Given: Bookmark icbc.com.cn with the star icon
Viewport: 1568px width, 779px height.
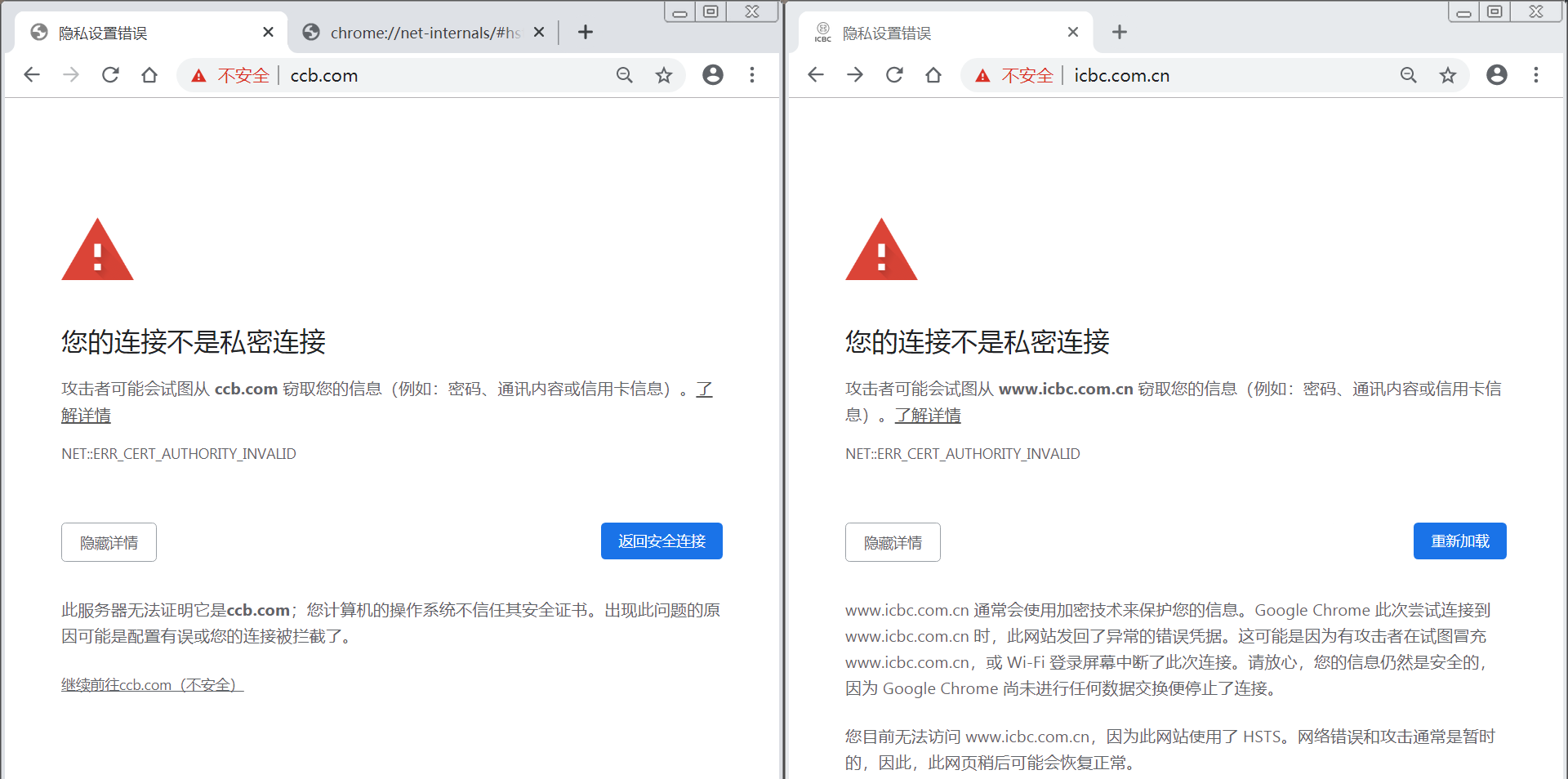Looking at the screenshot, I should click(x=1448, y=75).
